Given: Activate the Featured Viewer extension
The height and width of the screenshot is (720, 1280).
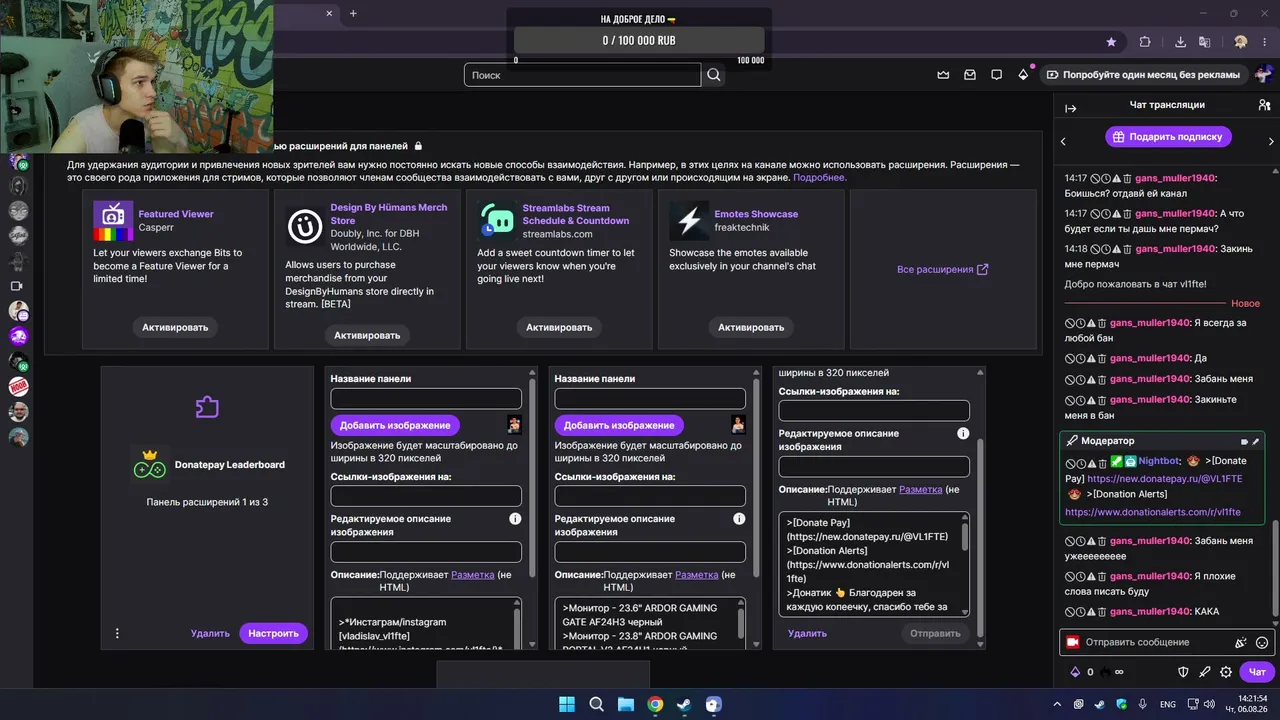Looking at the screenshot, I should [175, 327].
